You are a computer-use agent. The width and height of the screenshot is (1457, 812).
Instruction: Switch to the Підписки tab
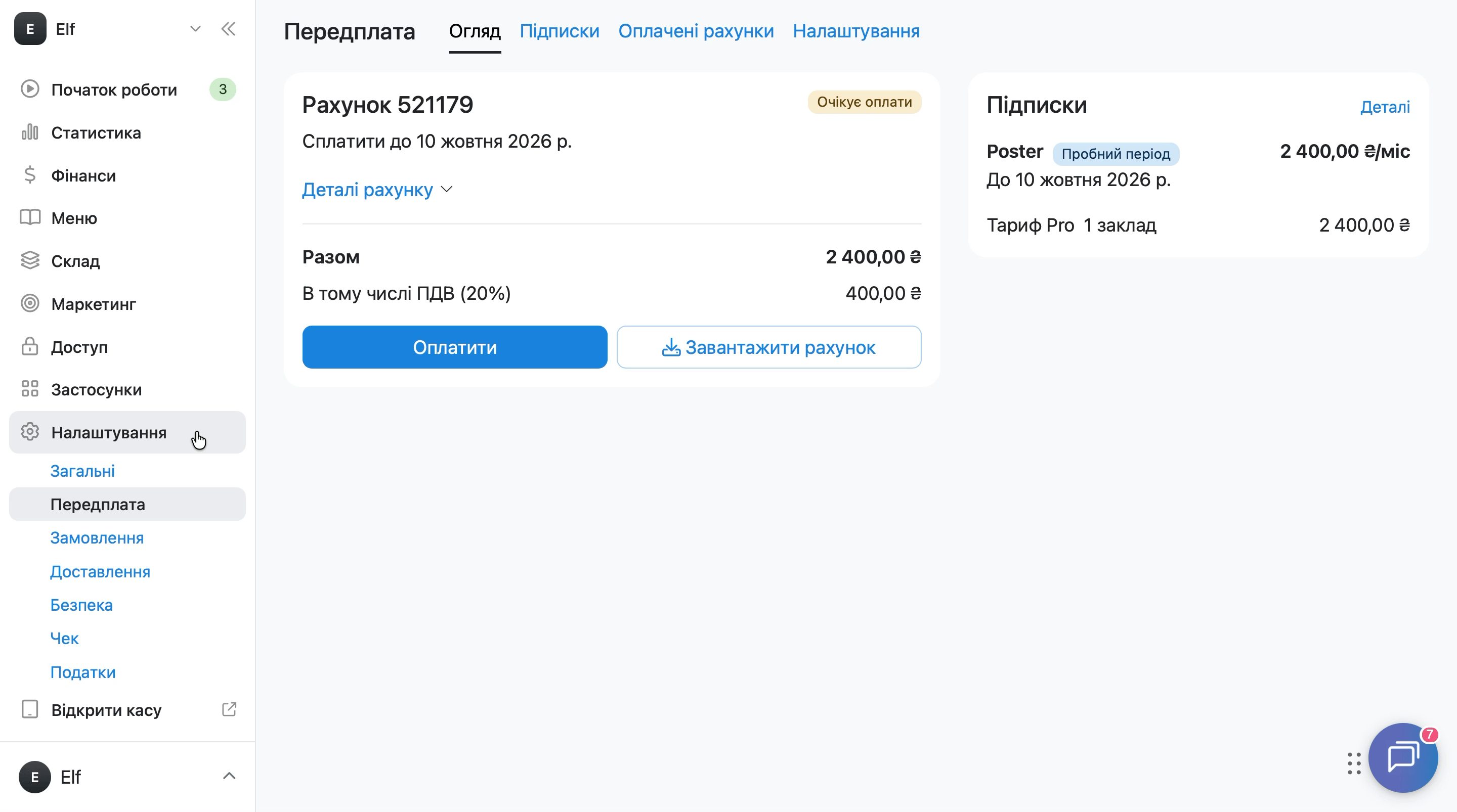click(x=560, y=31)
